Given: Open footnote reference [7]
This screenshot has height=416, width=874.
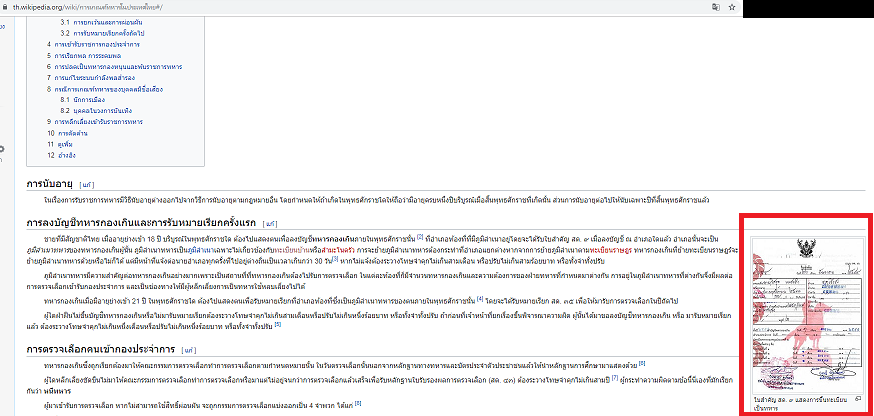Looking at the screenshot, I should click(615, 378).
